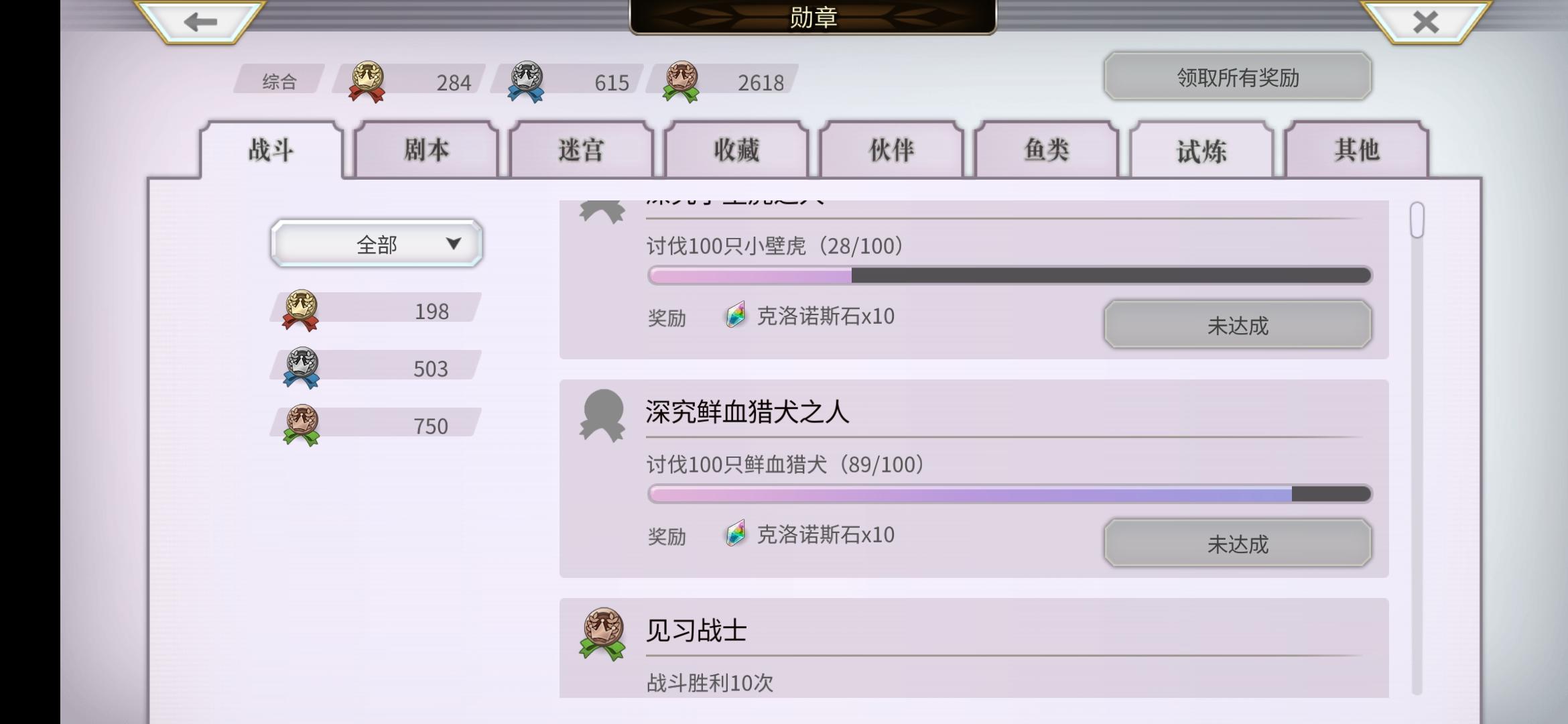Tap the back arrow icon
Image resolution: width=1568 pixels, height=724 pixels.
click(x=200, y=21)
